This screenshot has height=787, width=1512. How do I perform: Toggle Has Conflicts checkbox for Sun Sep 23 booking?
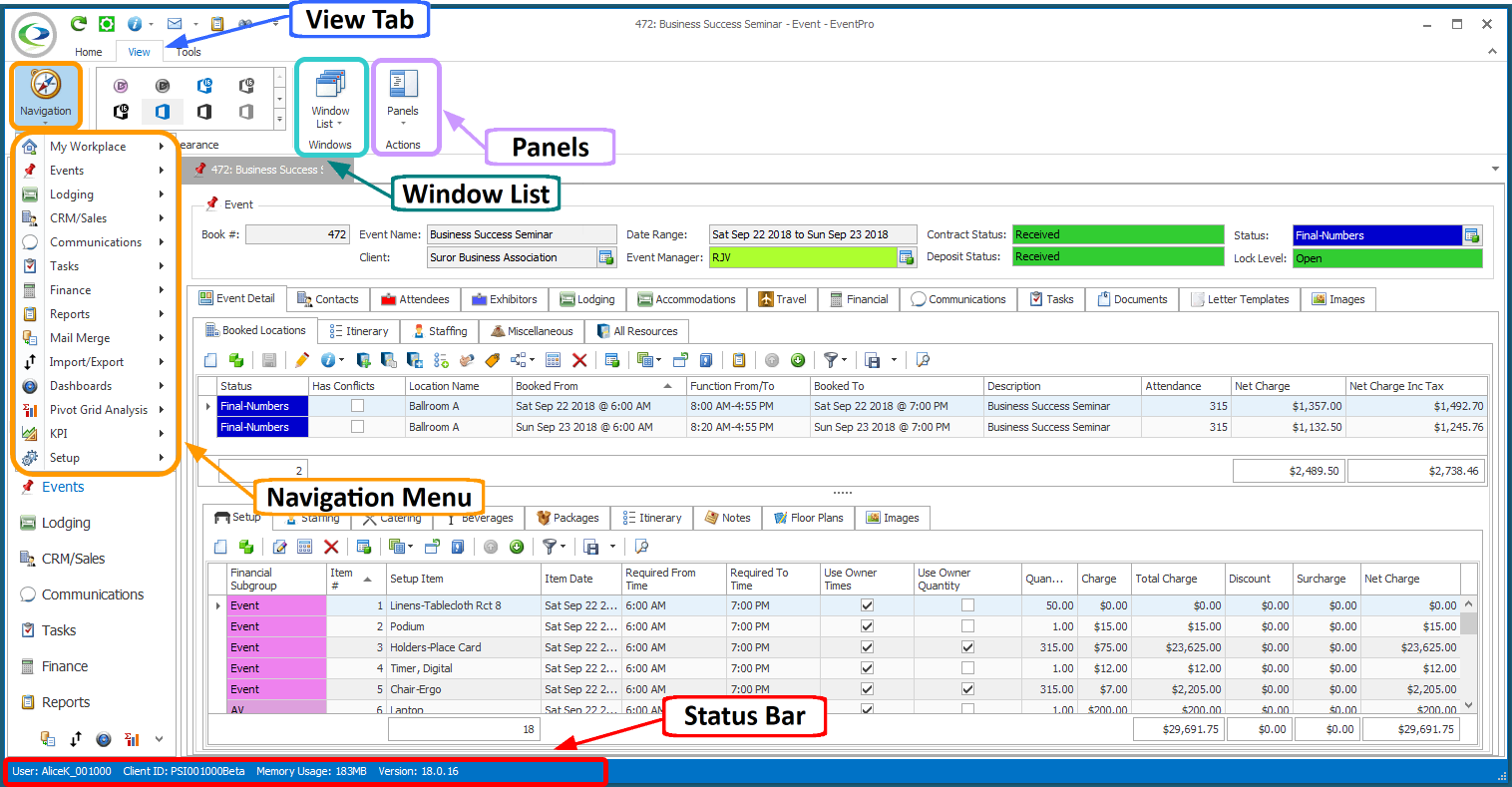coord(357,427)
